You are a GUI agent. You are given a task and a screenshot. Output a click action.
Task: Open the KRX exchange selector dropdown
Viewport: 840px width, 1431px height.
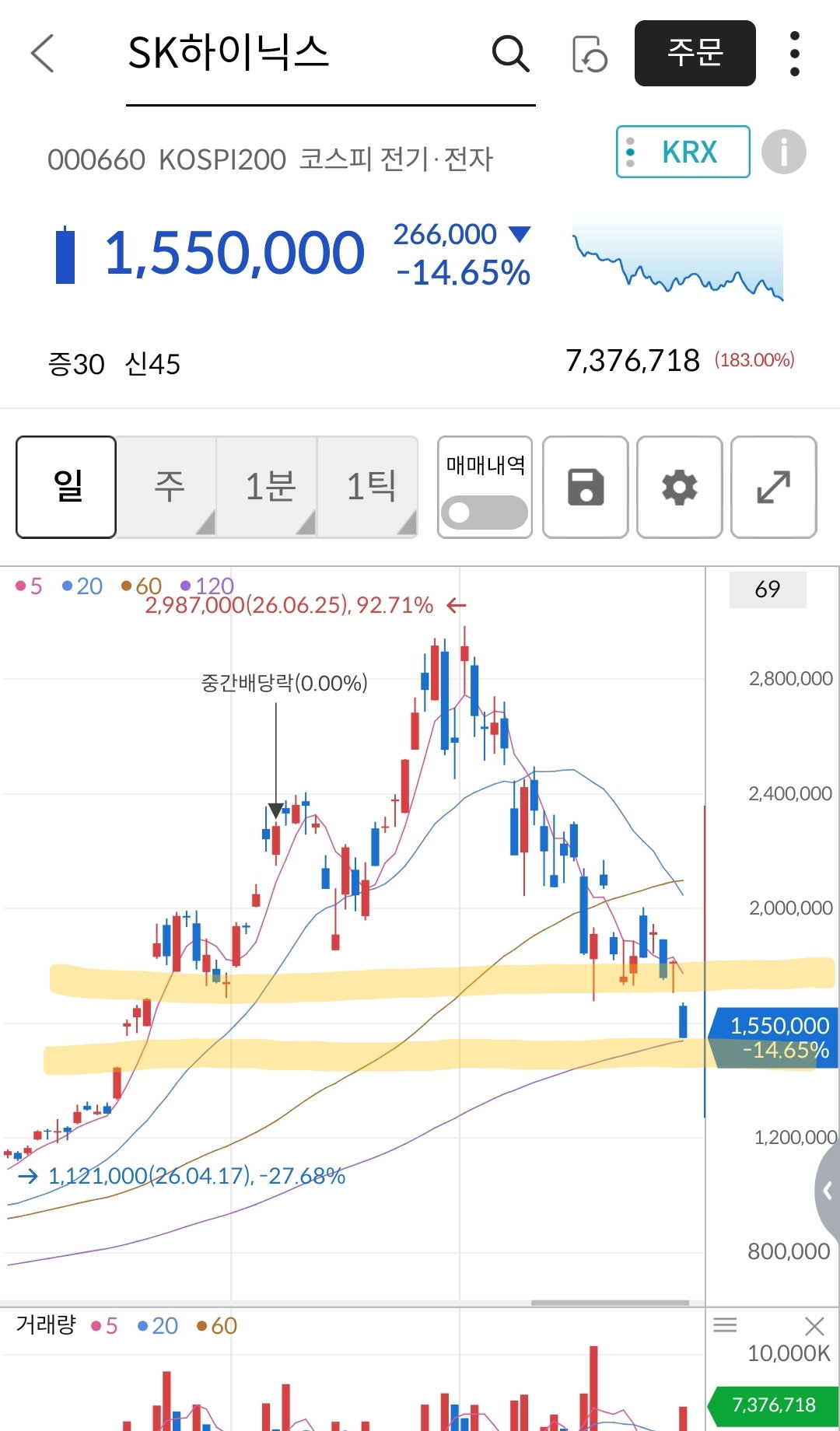(683, 152)
